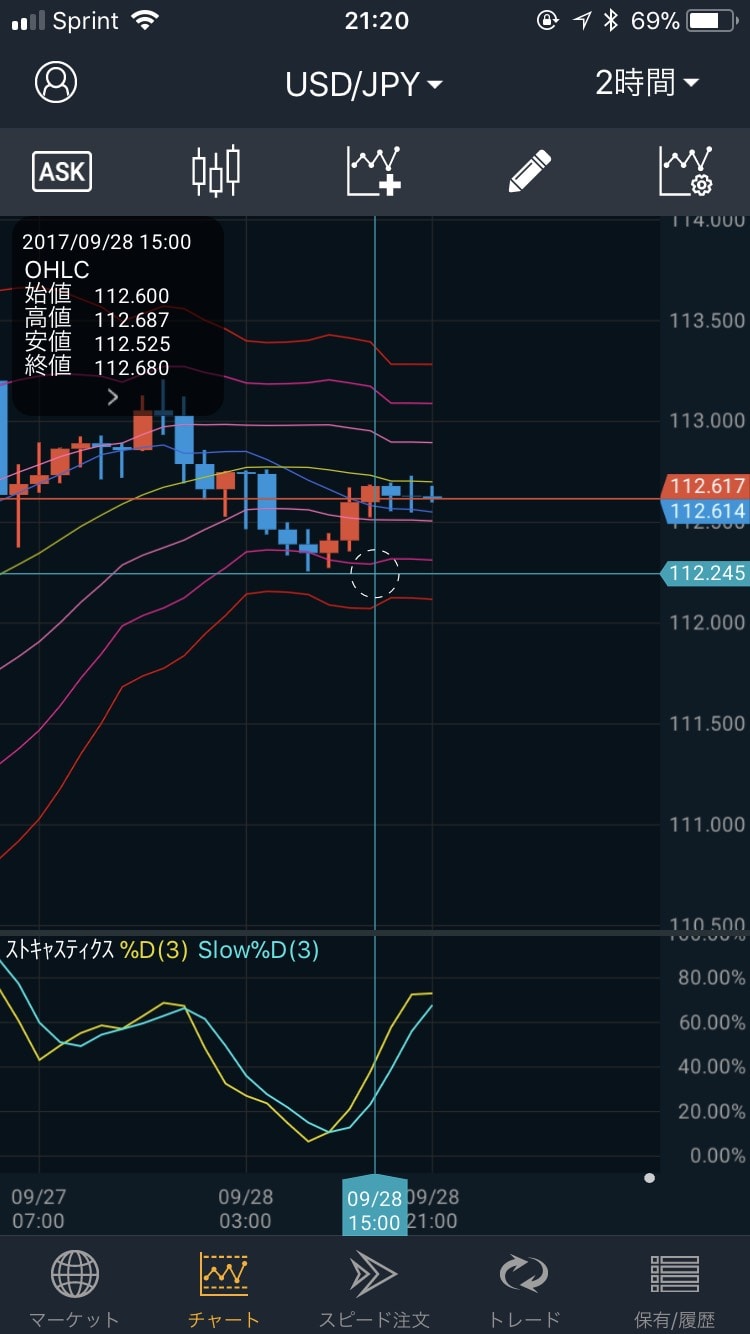This screenshot has width=750, height=1334.
Task: Tap the Bluetooth icon in status bar
Action: 611,21
